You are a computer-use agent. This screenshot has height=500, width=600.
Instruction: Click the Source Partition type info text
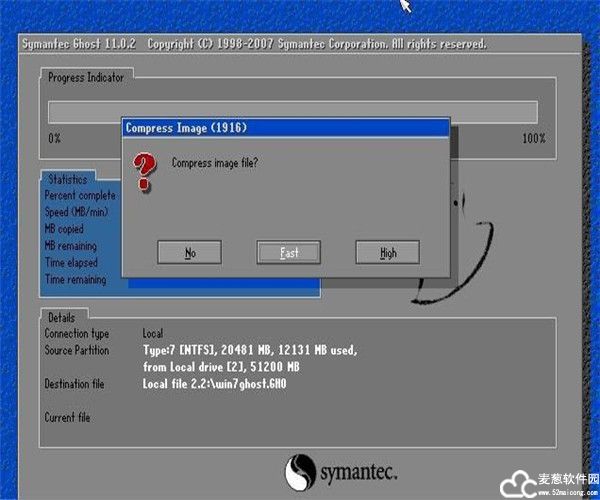click(249, 351)
